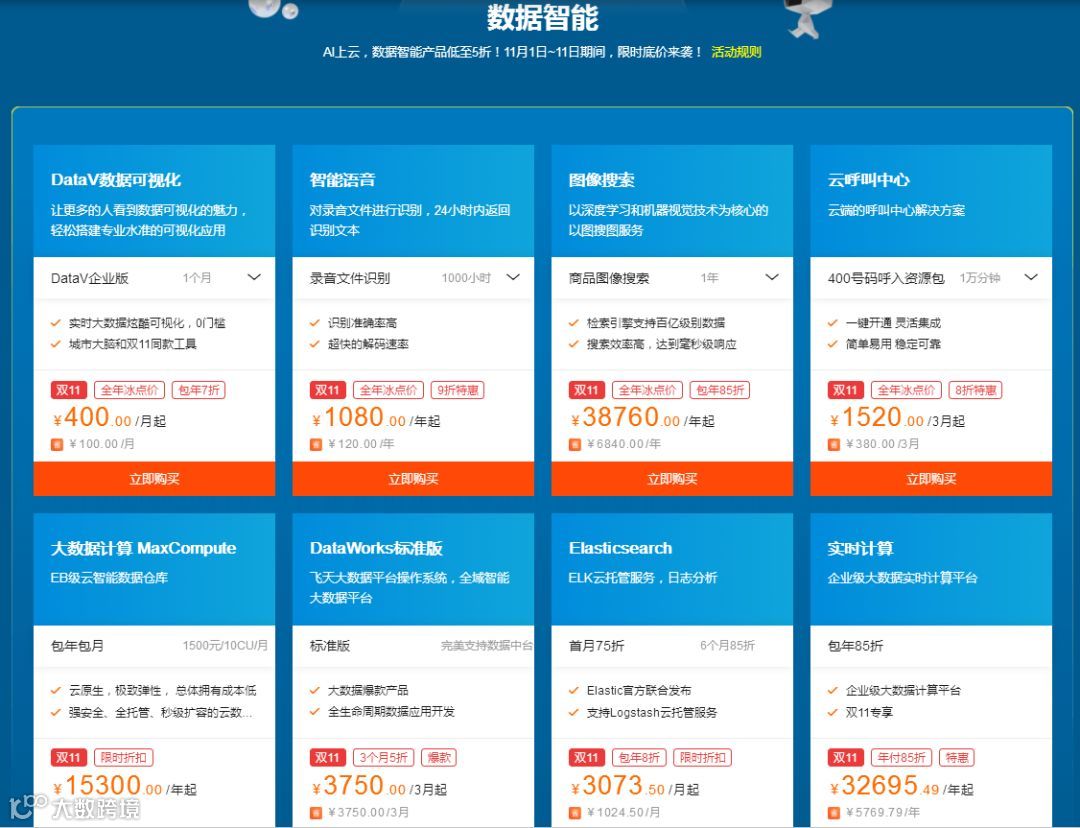Click the coupon icon beside ¥3750.00/3月
Viewport: 1080px width, 828px height.
pyautogui.click(x=316, y=813)
